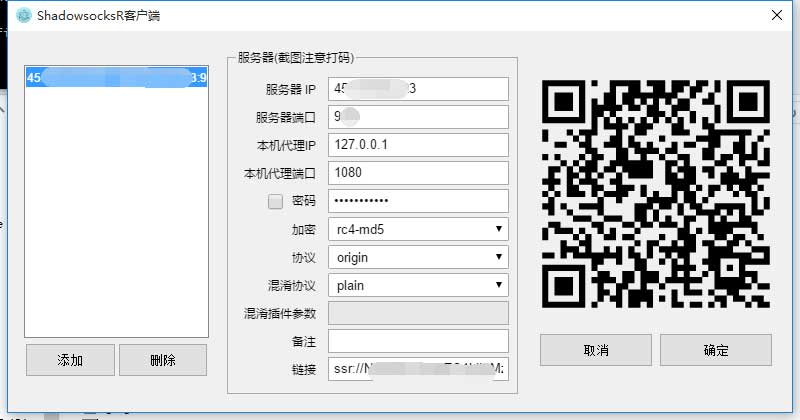Click the 本机代理IP field showing 127.0.0.1
This screenshot has width=800, height=420.
click(418, 145)
